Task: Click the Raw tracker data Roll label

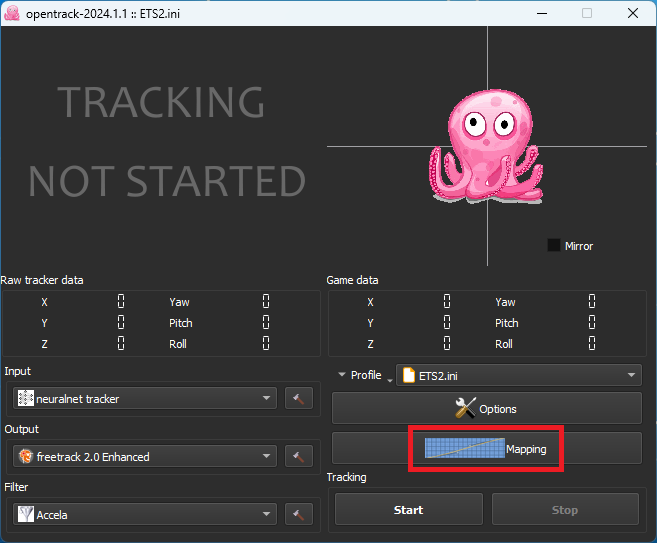Action: (178, 344)
